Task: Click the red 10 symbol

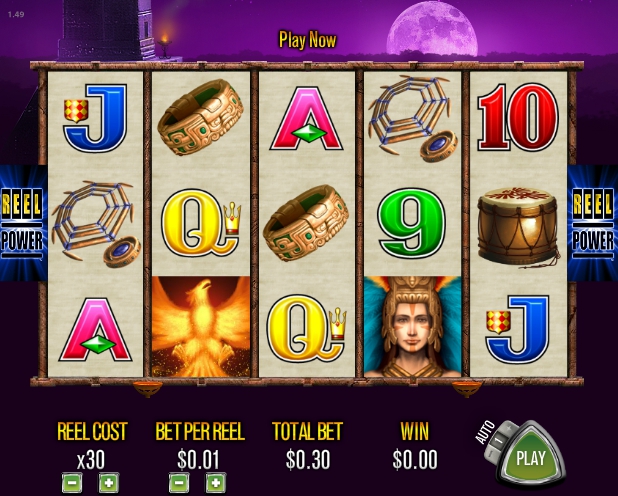Action: pos(518,117)
